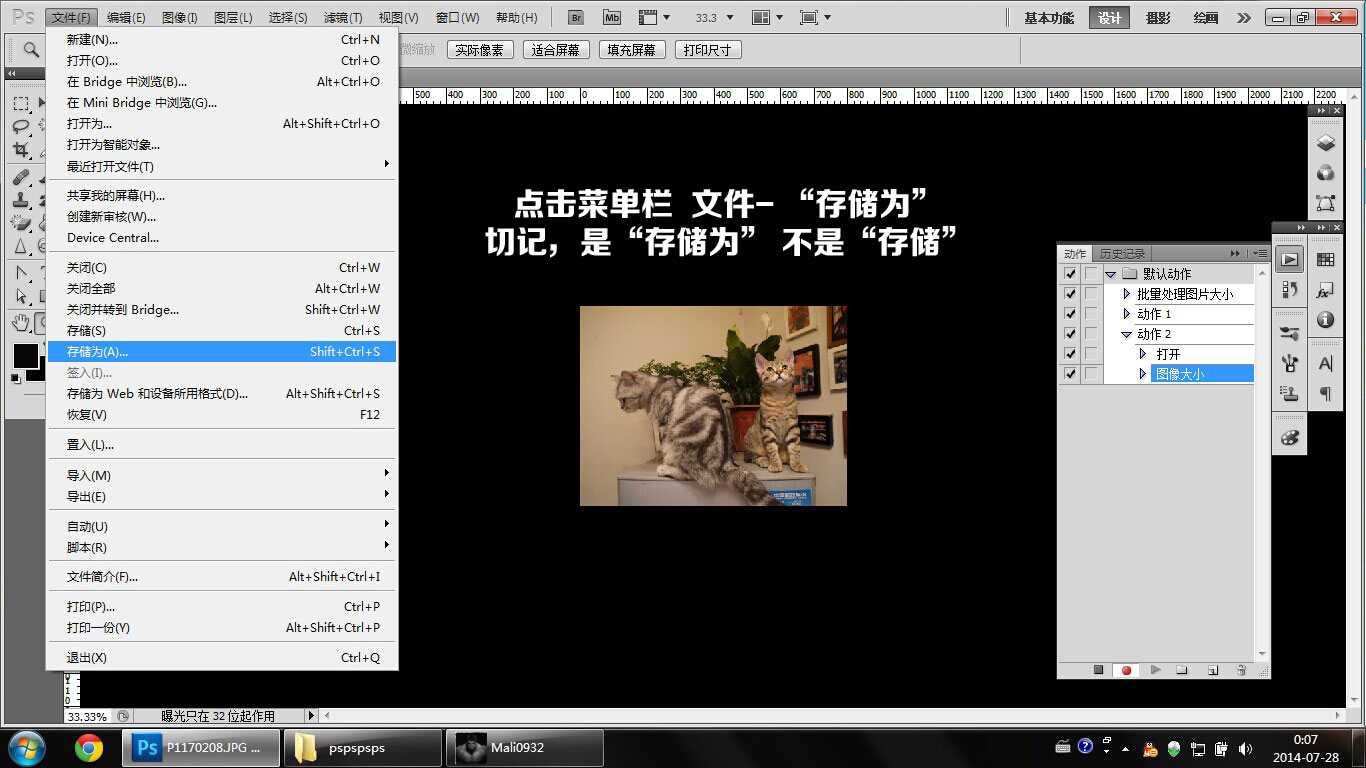Open the Styles fx panel icon

click(x=1325, y=291)
